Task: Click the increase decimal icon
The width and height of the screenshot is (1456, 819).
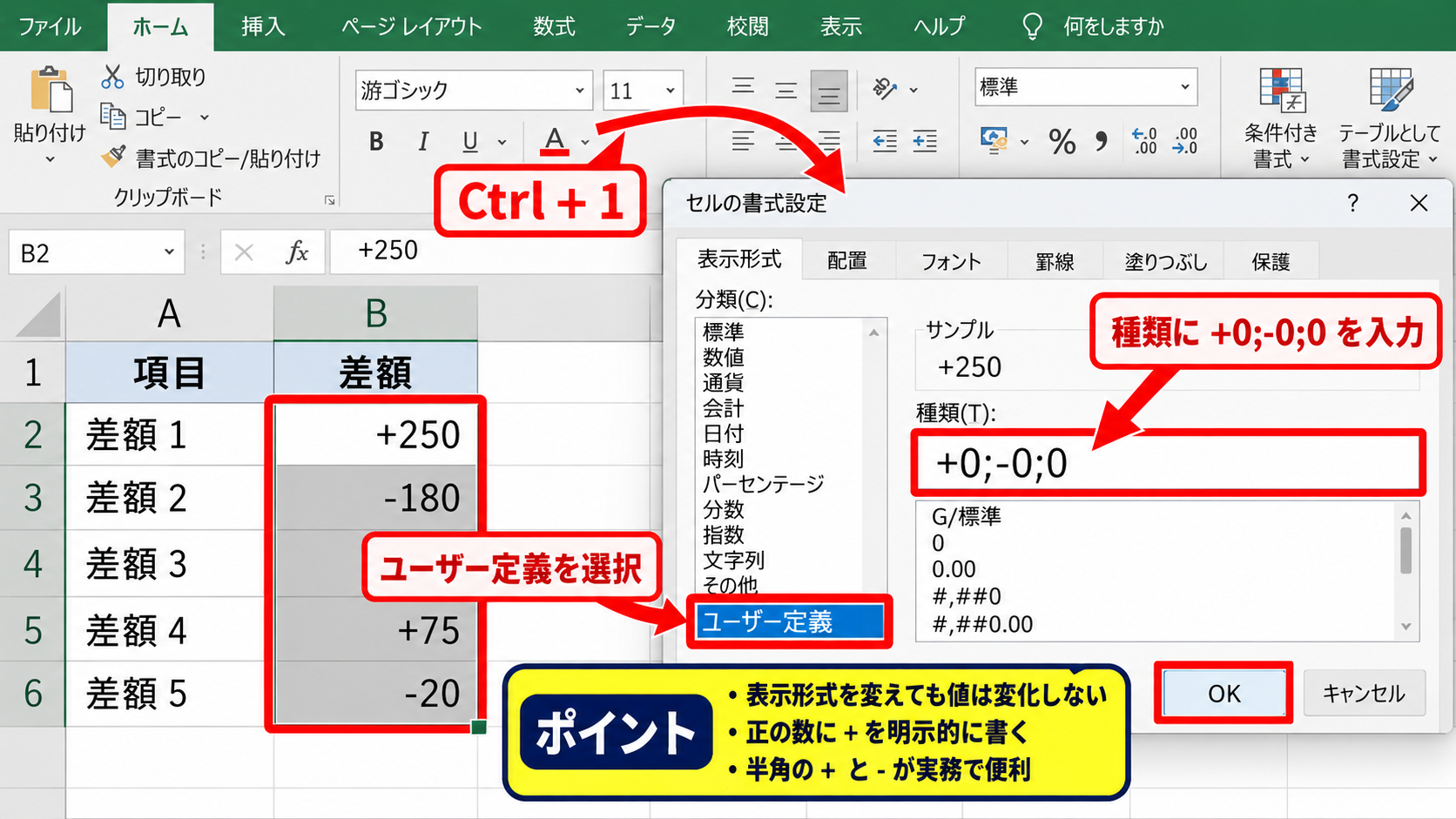Action: coord(1144,140)
